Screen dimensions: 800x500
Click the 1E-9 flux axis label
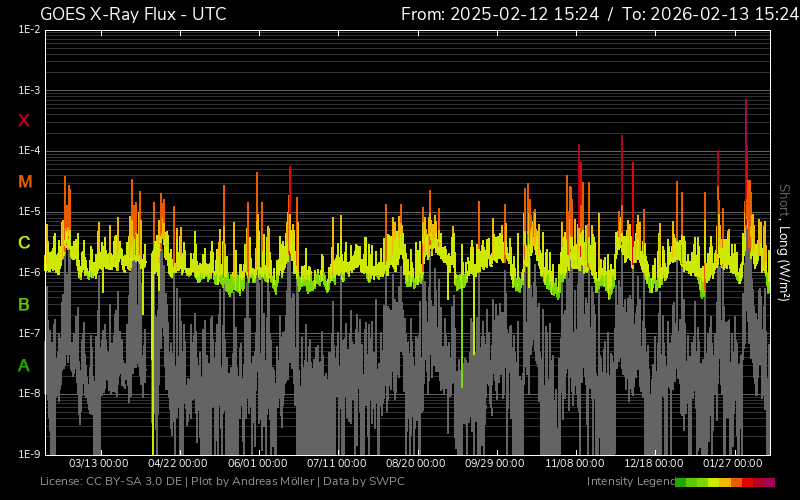(29, 454)
